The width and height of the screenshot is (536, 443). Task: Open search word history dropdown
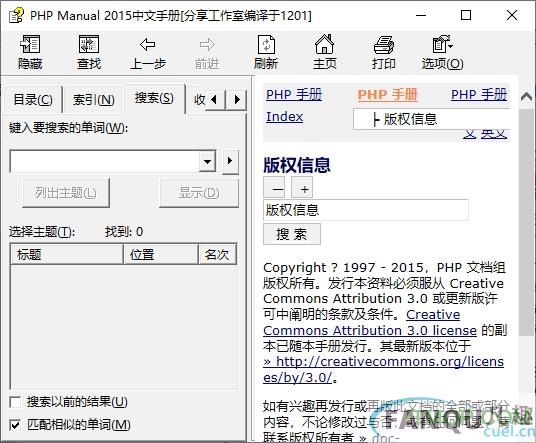[207, 161]
